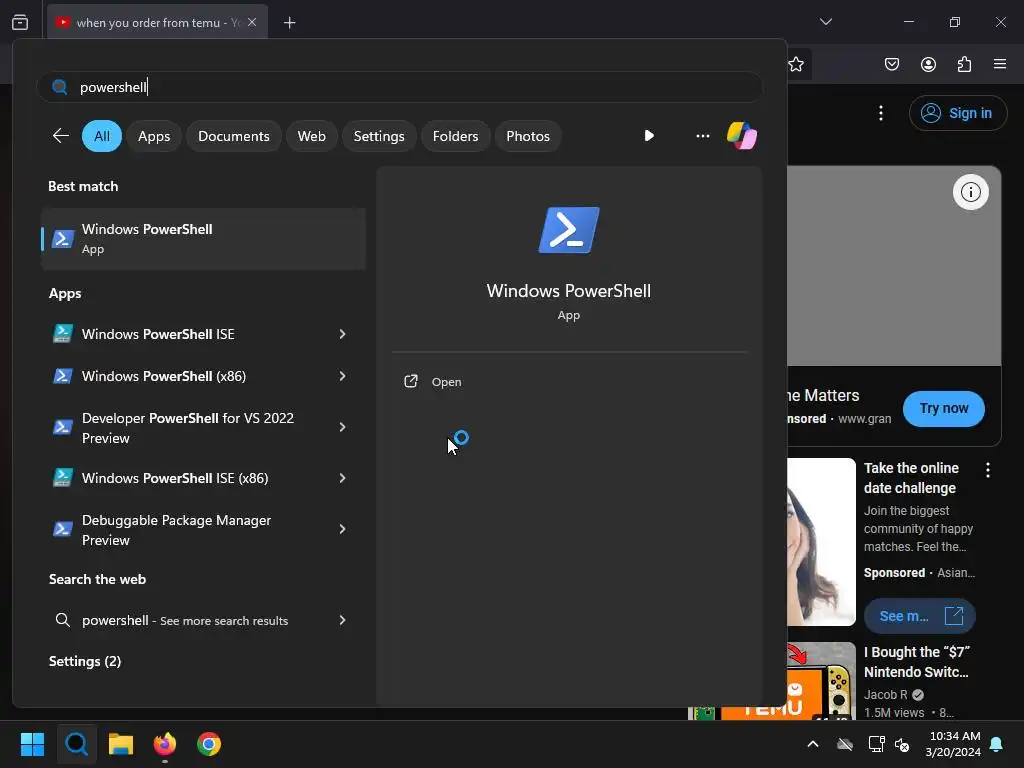Click the play arrow to show more filters

[x=648, y=136]
